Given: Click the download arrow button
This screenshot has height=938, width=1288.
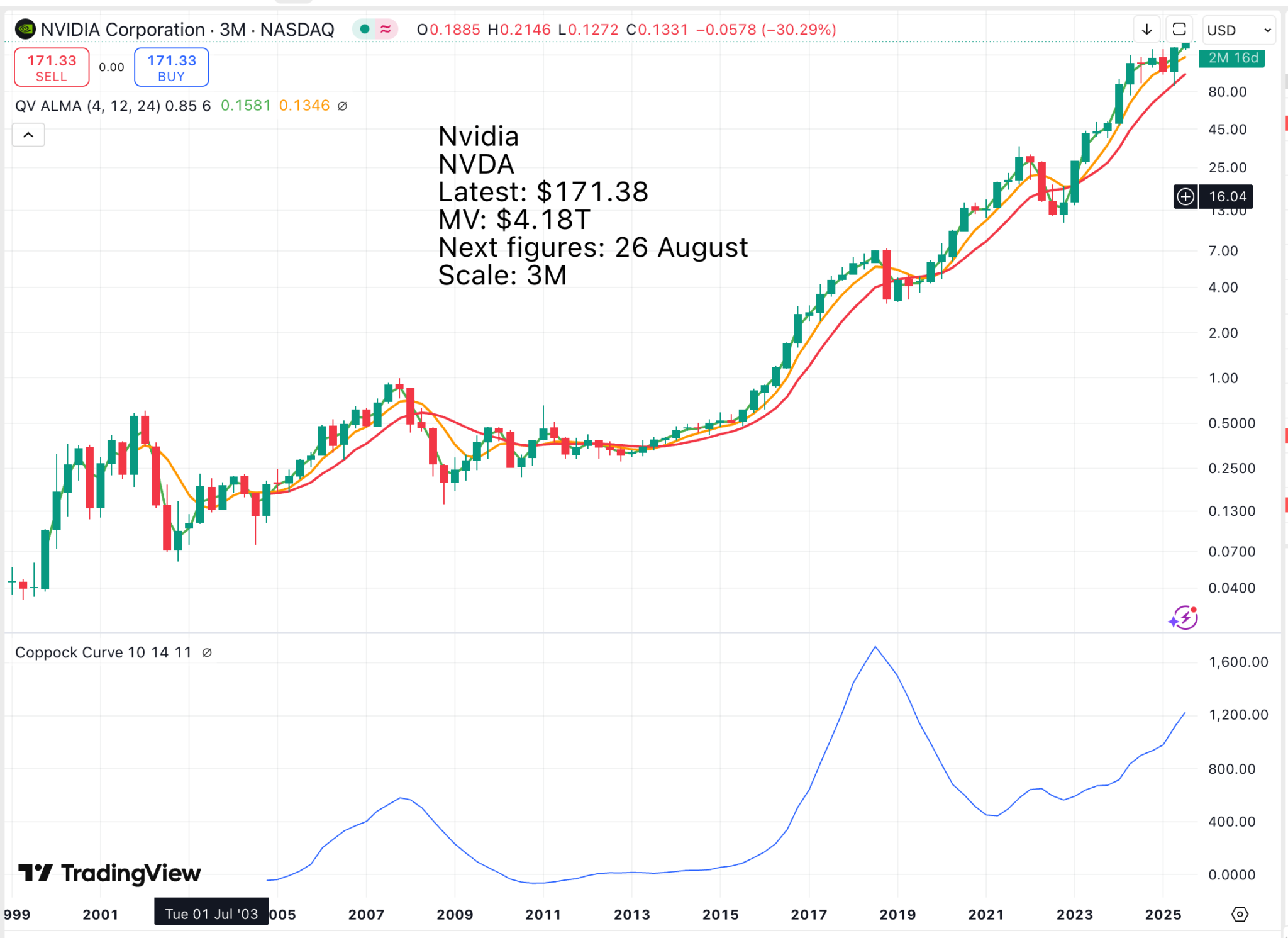Looking at the screenshot, I should [x=1146, y=30].
